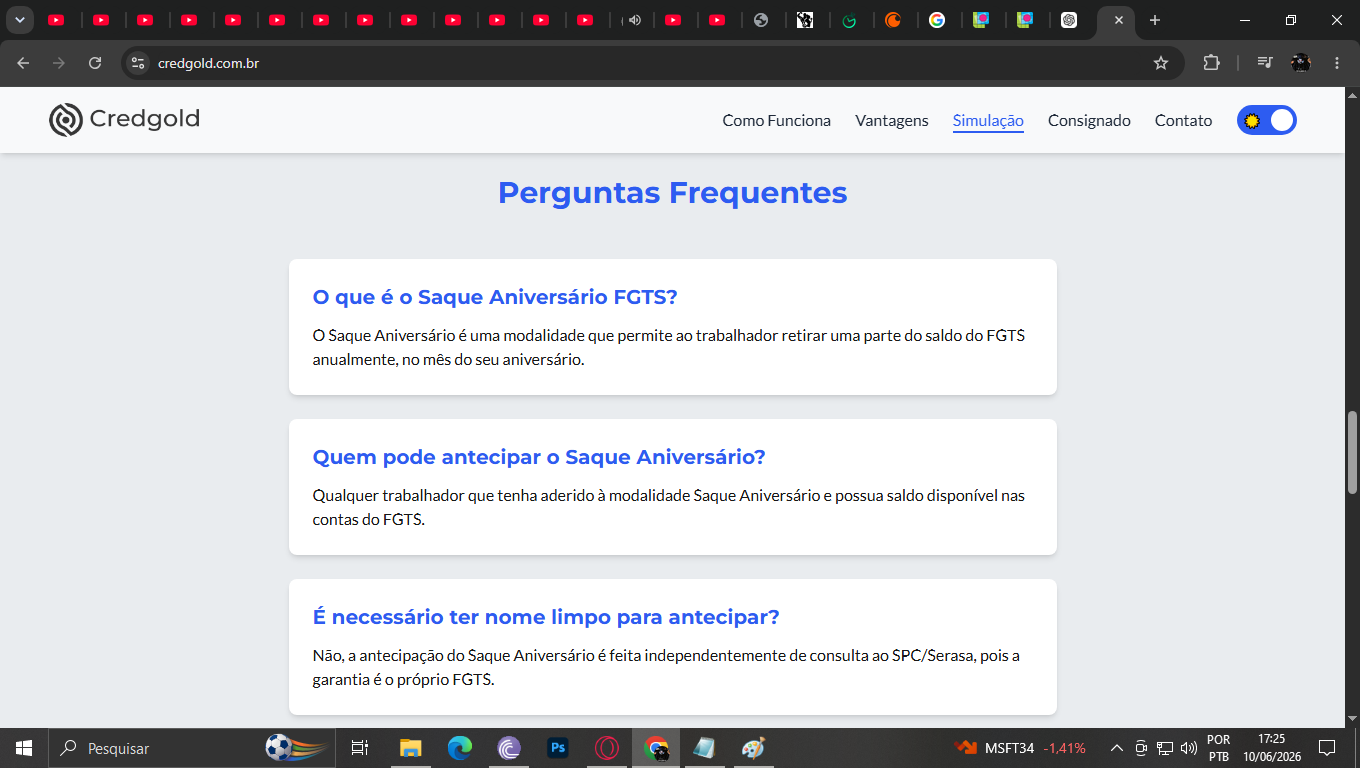This screenshot has height=768, width=1360.
Task: Open the media controls icon in toolbar
Action: point(1265,63)
